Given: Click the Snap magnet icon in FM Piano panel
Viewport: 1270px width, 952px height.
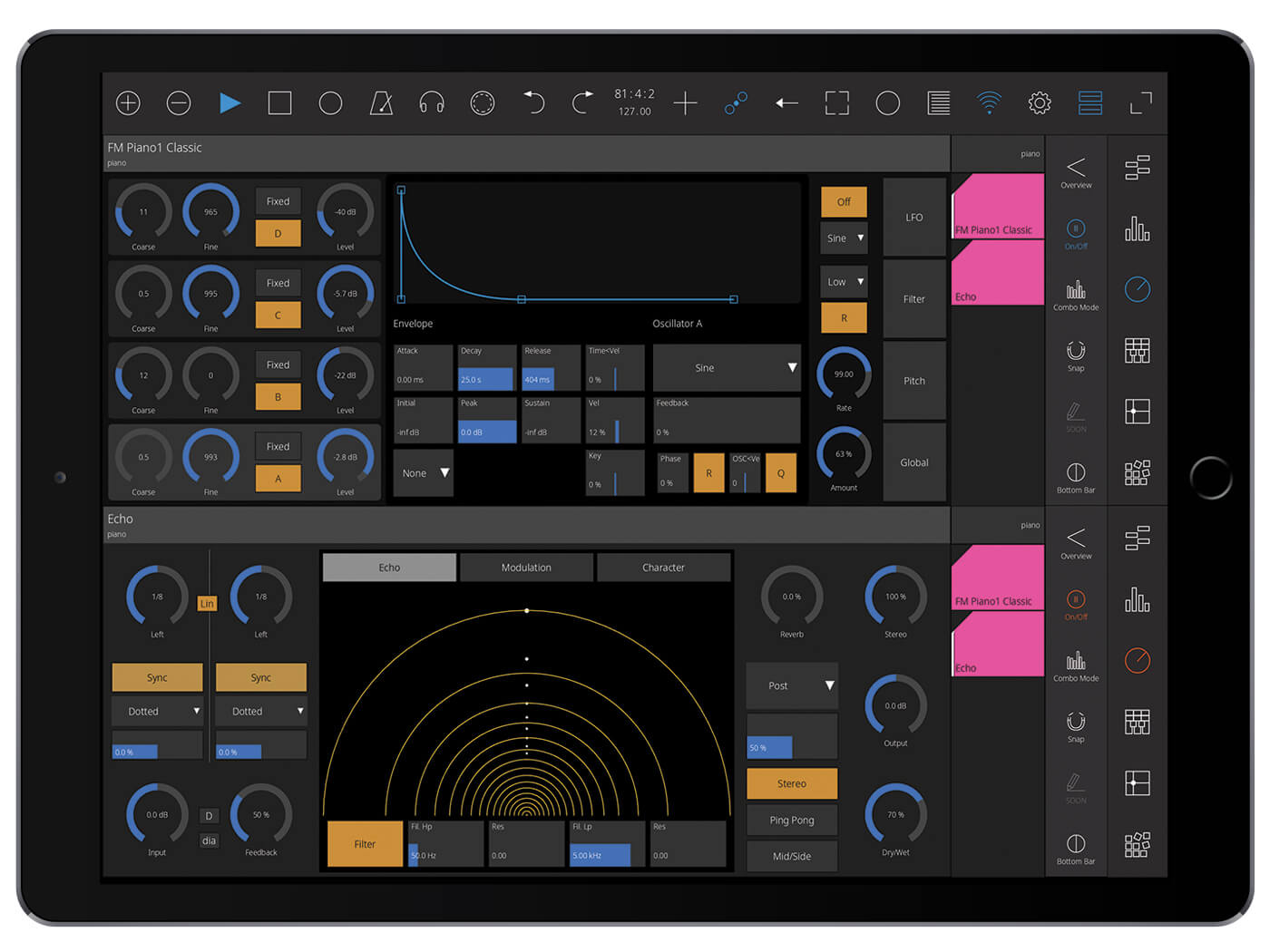Looking at the screenshot, I should [x=1076, y=354].
